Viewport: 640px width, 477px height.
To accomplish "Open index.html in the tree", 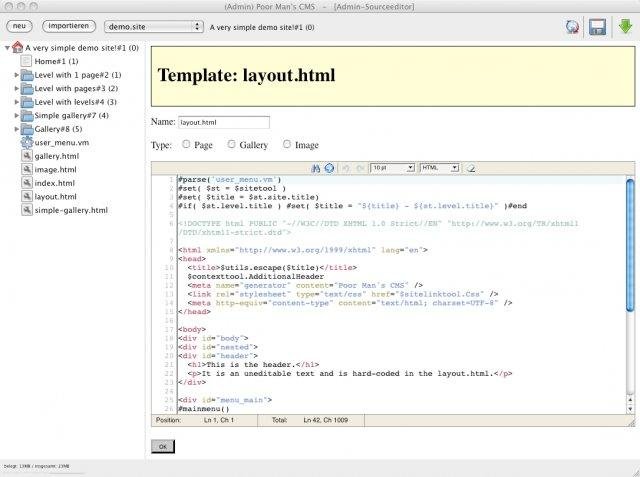I will (55, 183).
